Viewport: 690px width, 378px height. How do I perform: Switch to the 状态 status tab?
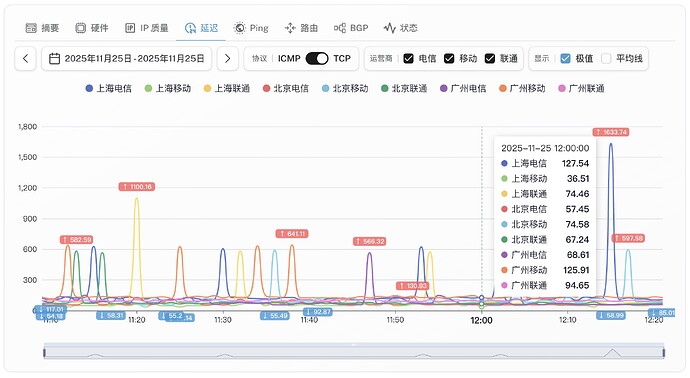click(400, 28)
